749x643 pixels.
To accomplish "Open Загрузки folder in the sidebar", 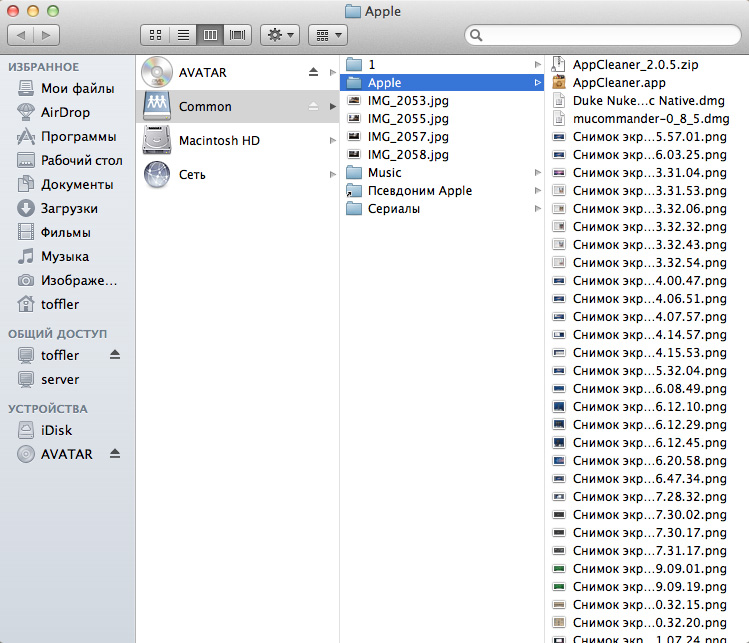I will pos(69,208).
